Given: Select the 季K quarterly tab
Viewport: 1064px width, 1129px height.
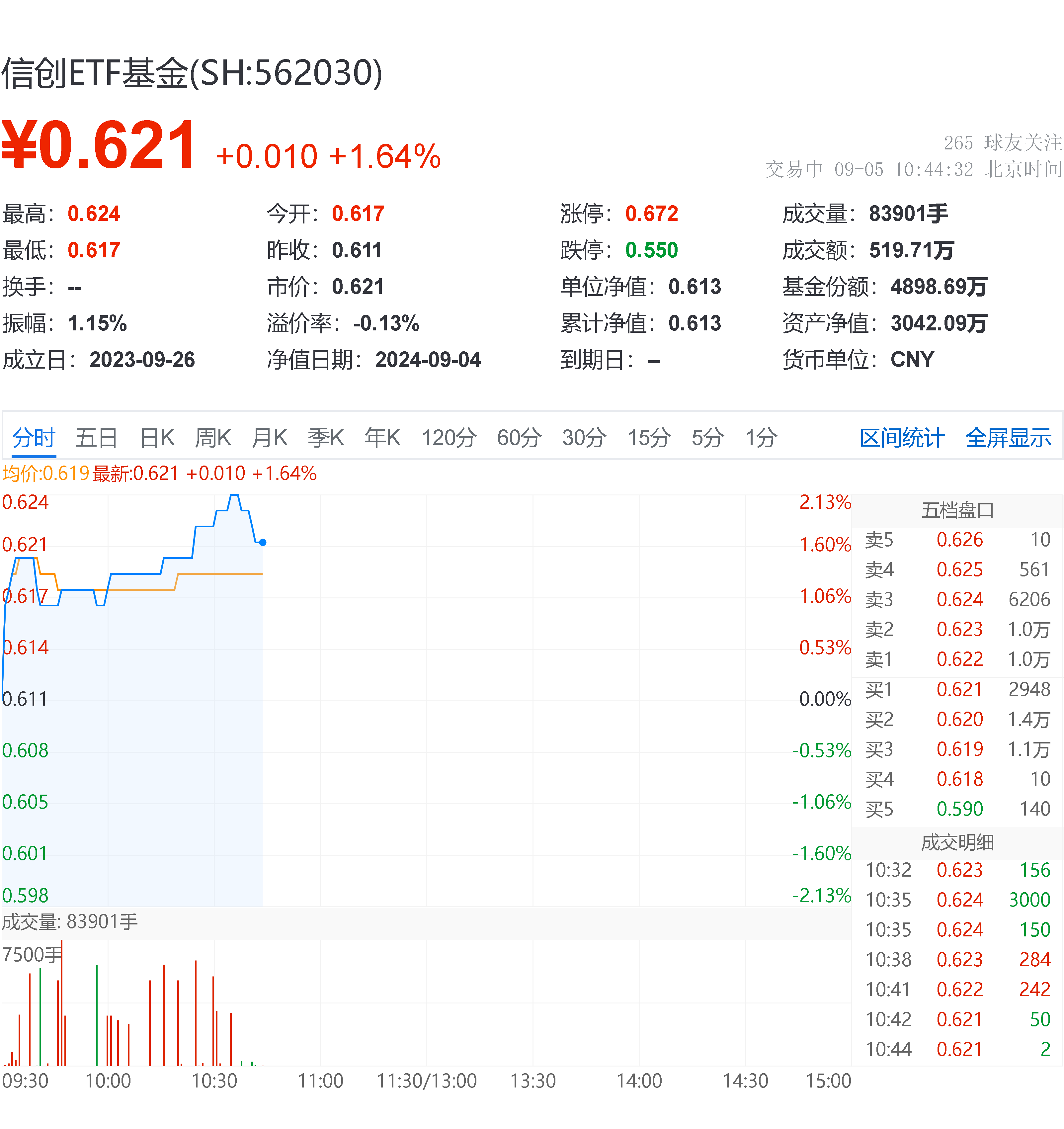Looking at the screenshot, I should [x=325, y=438].
